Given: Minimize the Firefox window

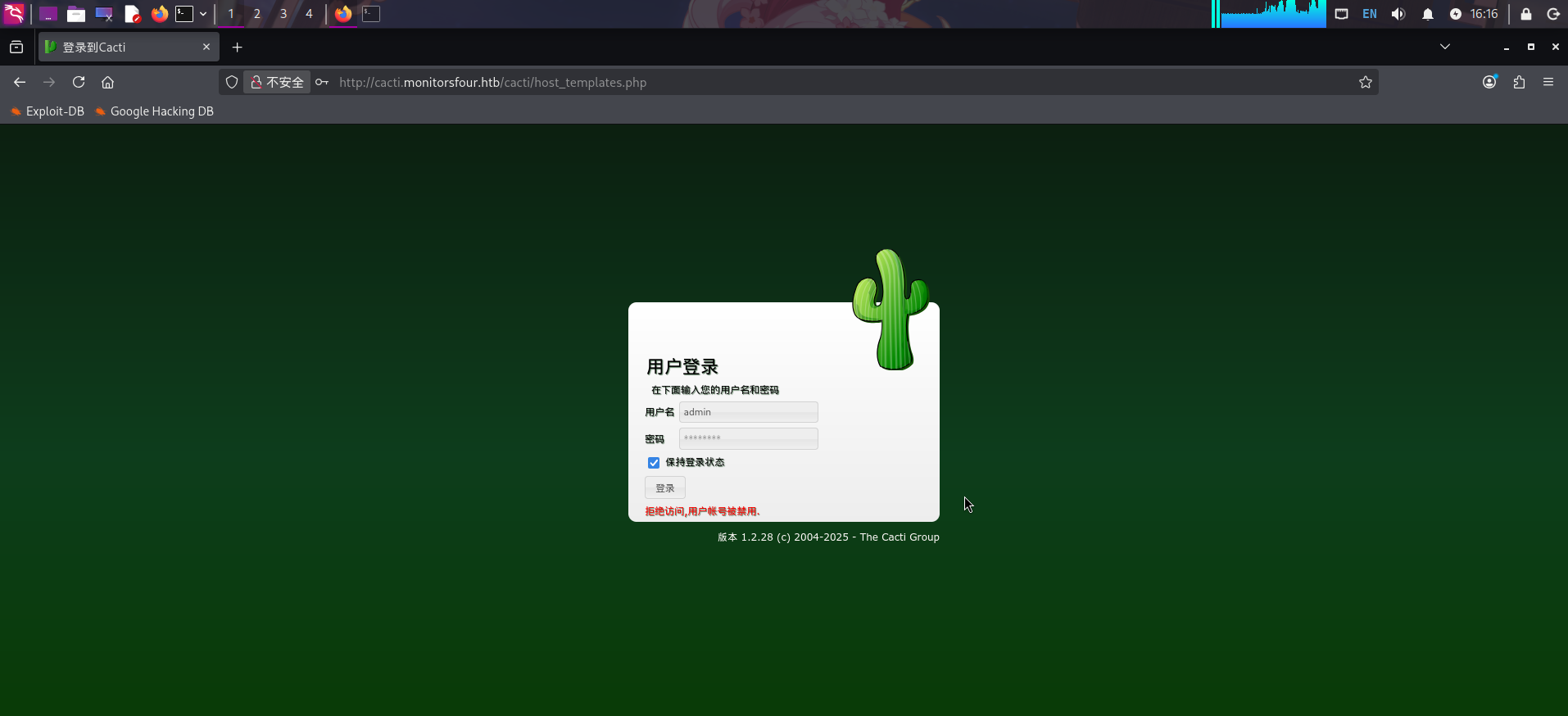Looking at the screenshot, I should pos(1507,48).
